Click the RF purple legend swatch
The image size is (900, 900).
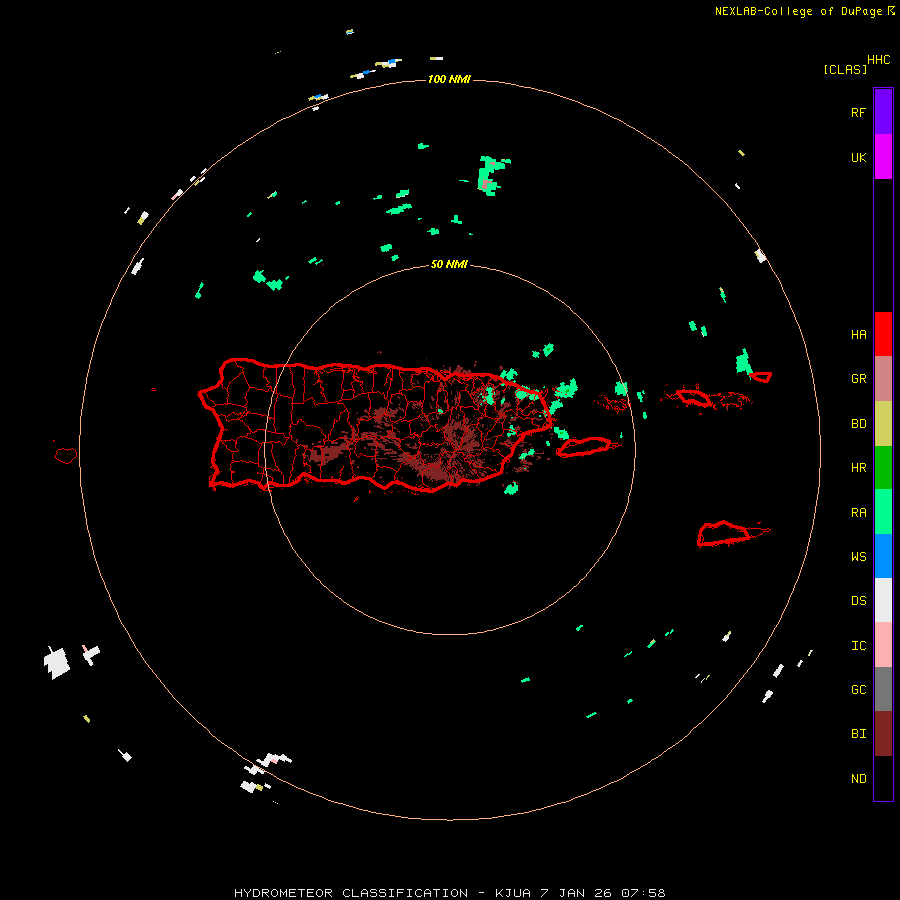883,112
